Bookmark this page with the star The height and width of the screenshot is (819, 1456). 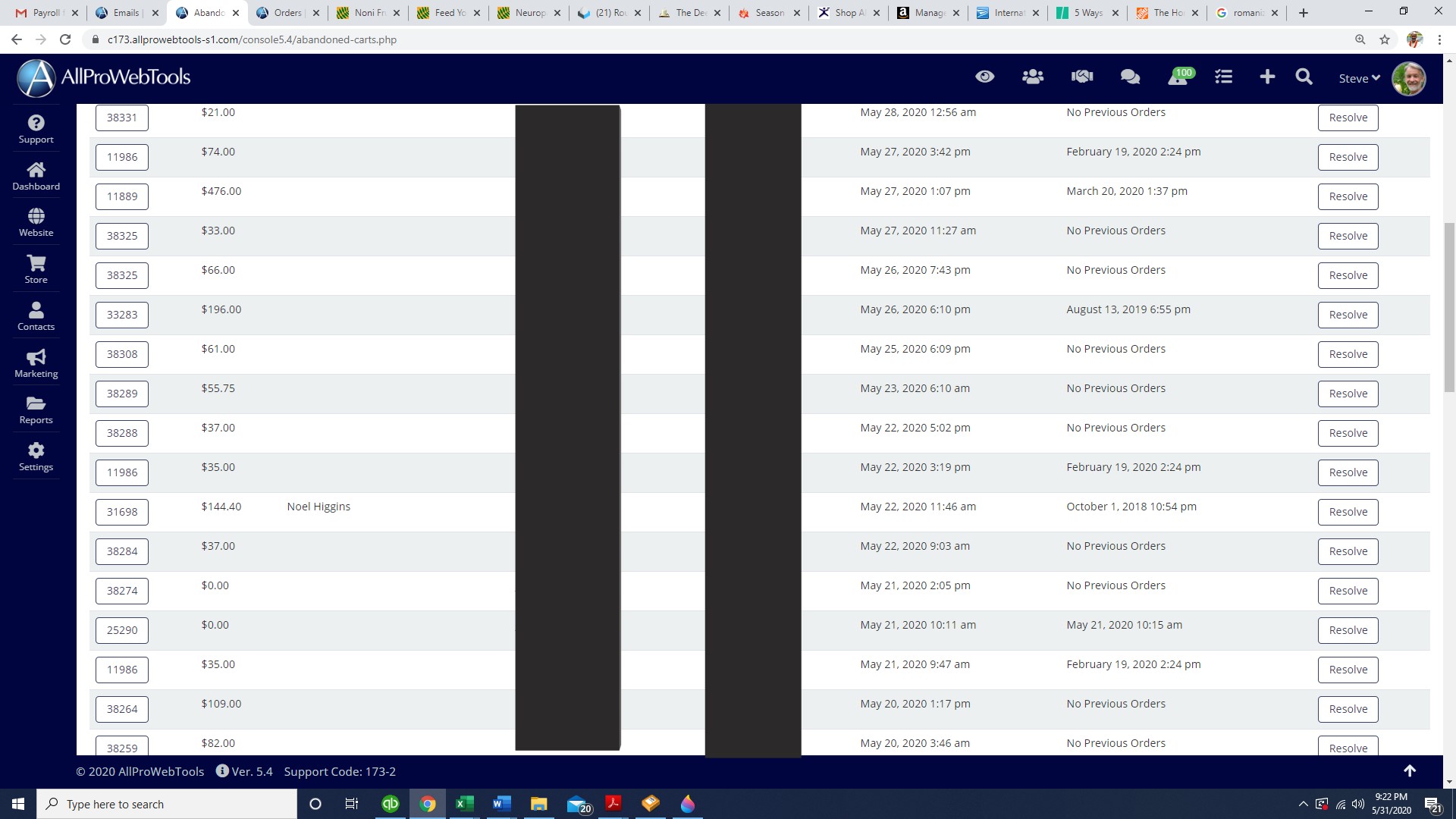click(1385, 39)
